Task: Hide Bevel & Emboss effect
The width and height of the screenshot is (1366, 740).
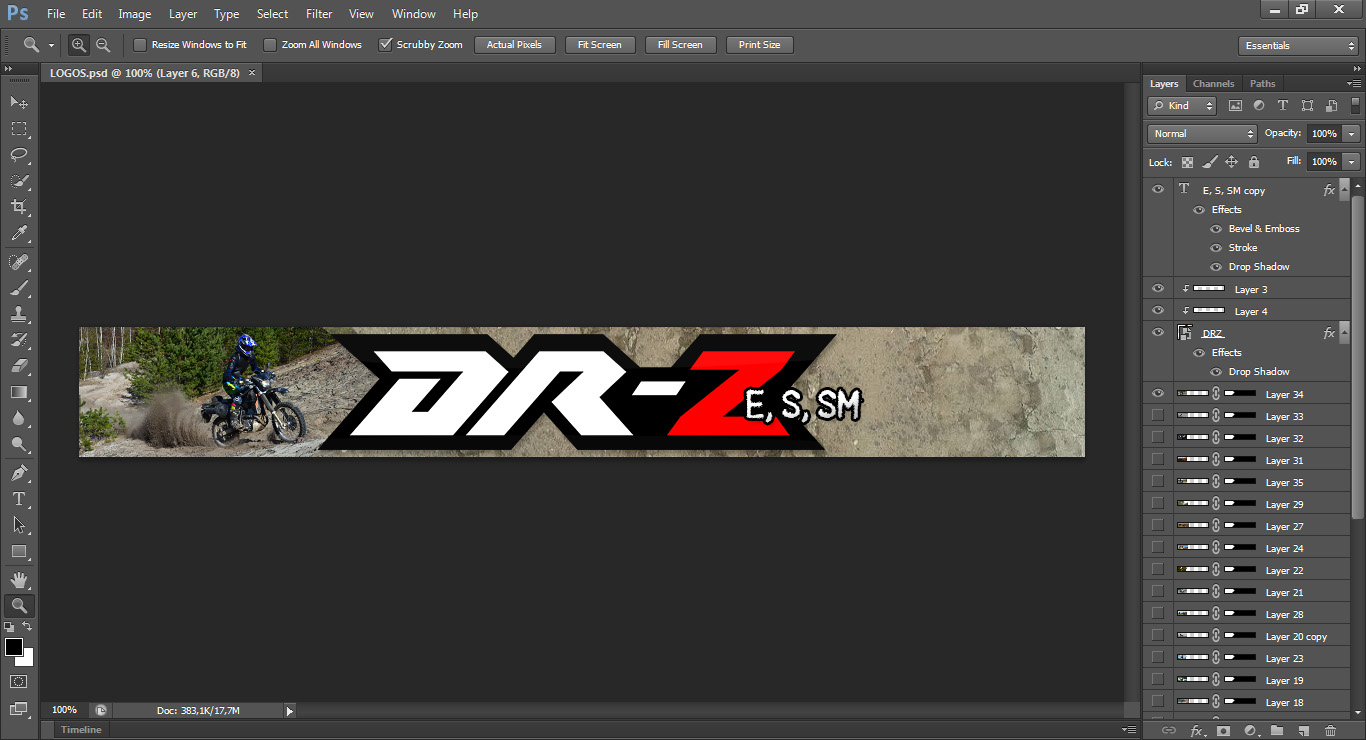Action: click(1217, 229)
